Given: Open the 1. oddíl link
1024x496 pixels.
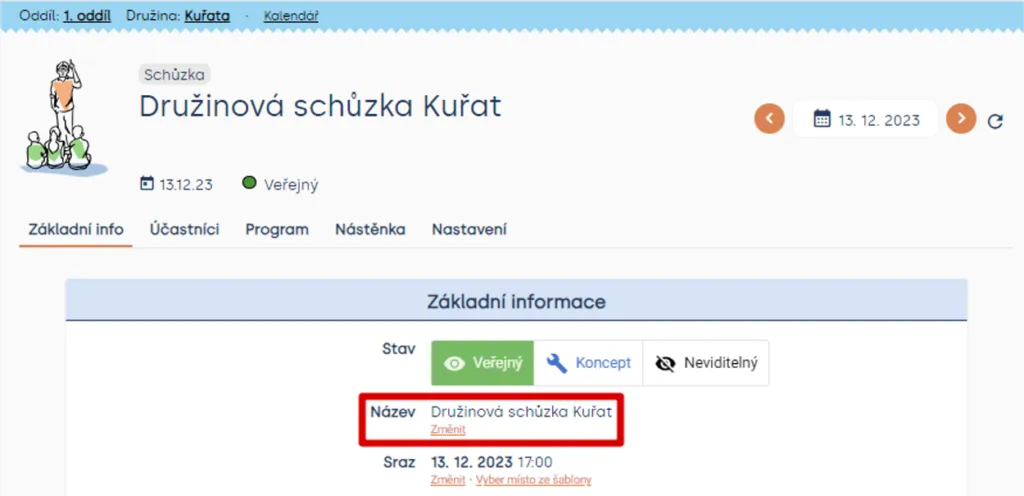Looking at the screenshot, I should [x=87, y=16].
